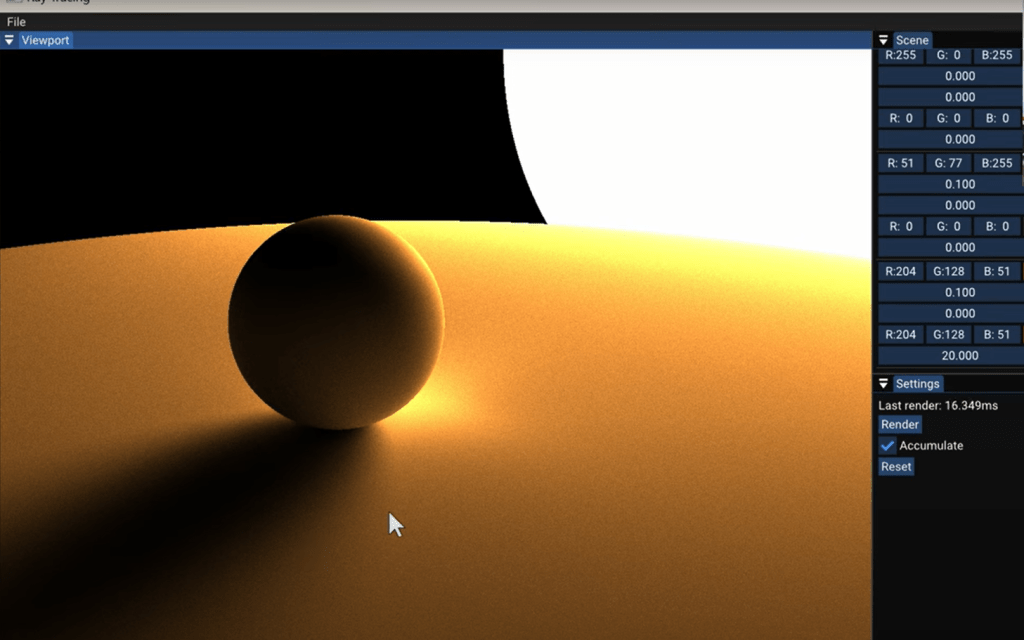Click the G:128 green channel field

948,271
